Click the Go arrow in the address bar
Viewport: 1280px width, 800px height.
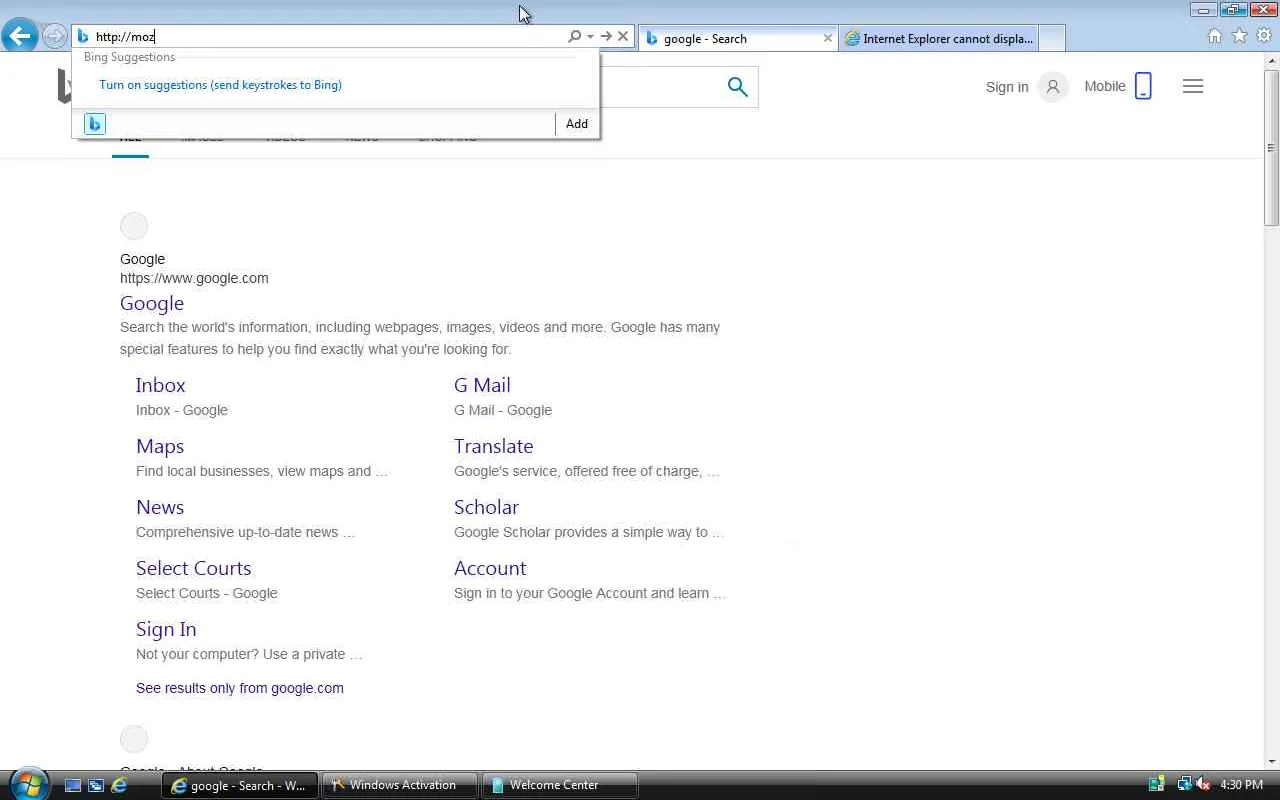tap(606, 37)
